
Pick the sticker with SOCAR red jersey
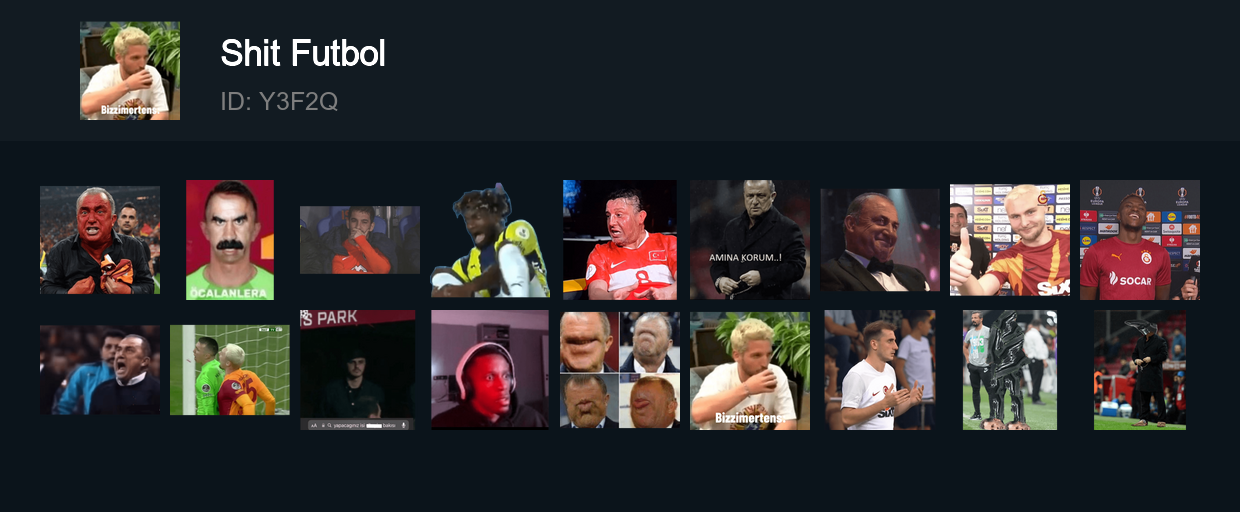pyautogui.click(x=1140, y=240)
